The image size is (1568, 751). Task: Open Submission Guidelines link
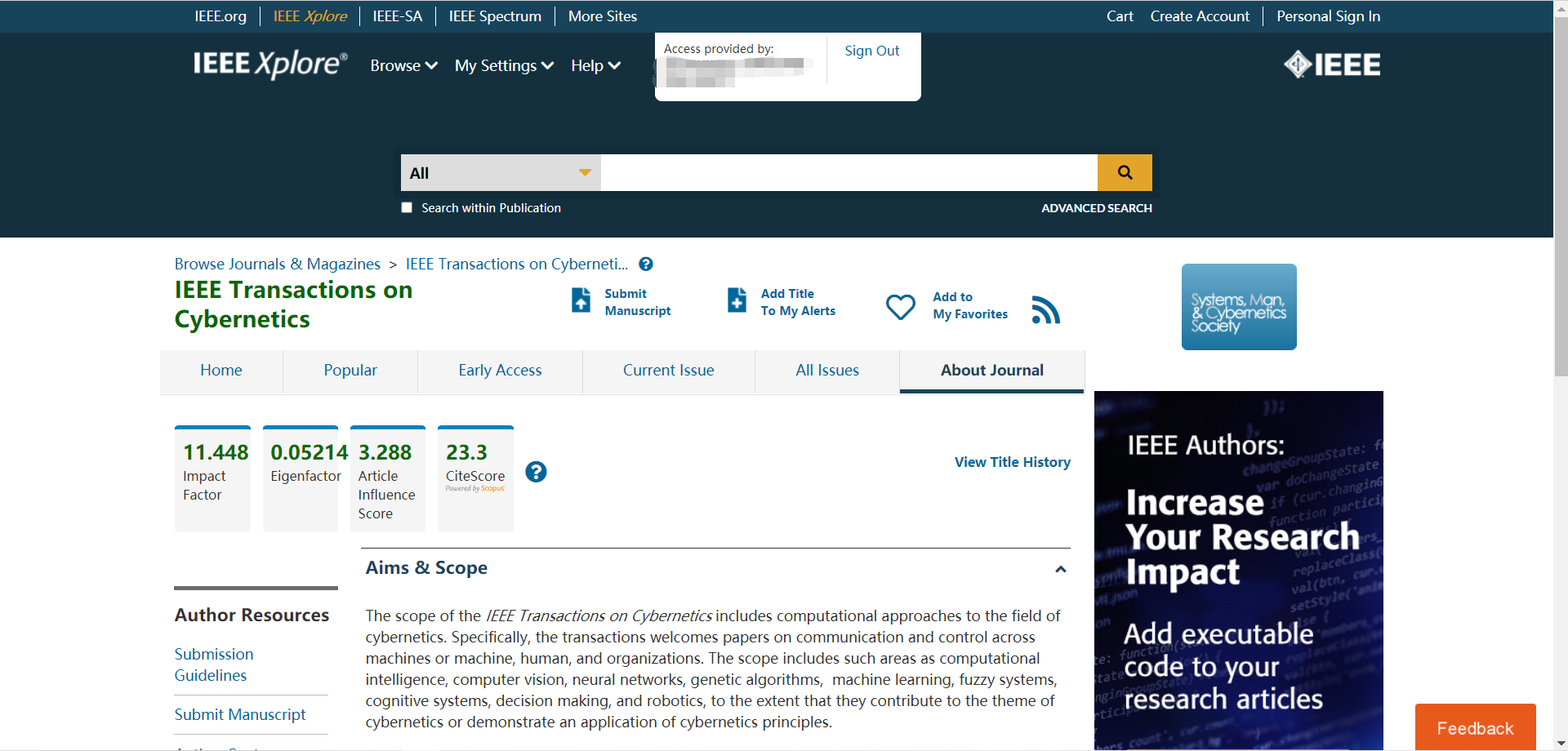(x=214, y=664)
